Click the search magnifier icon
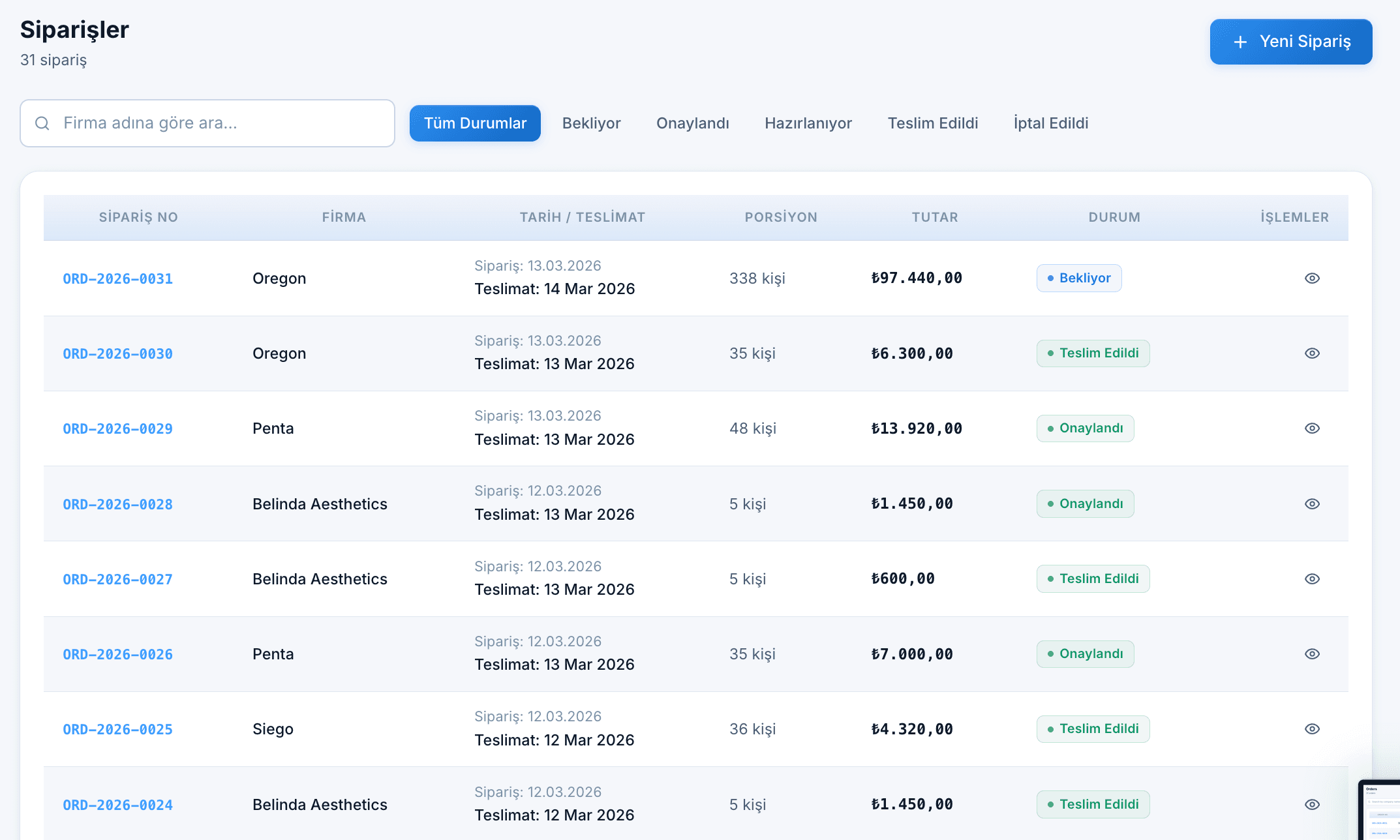 [x=42, y=123]
